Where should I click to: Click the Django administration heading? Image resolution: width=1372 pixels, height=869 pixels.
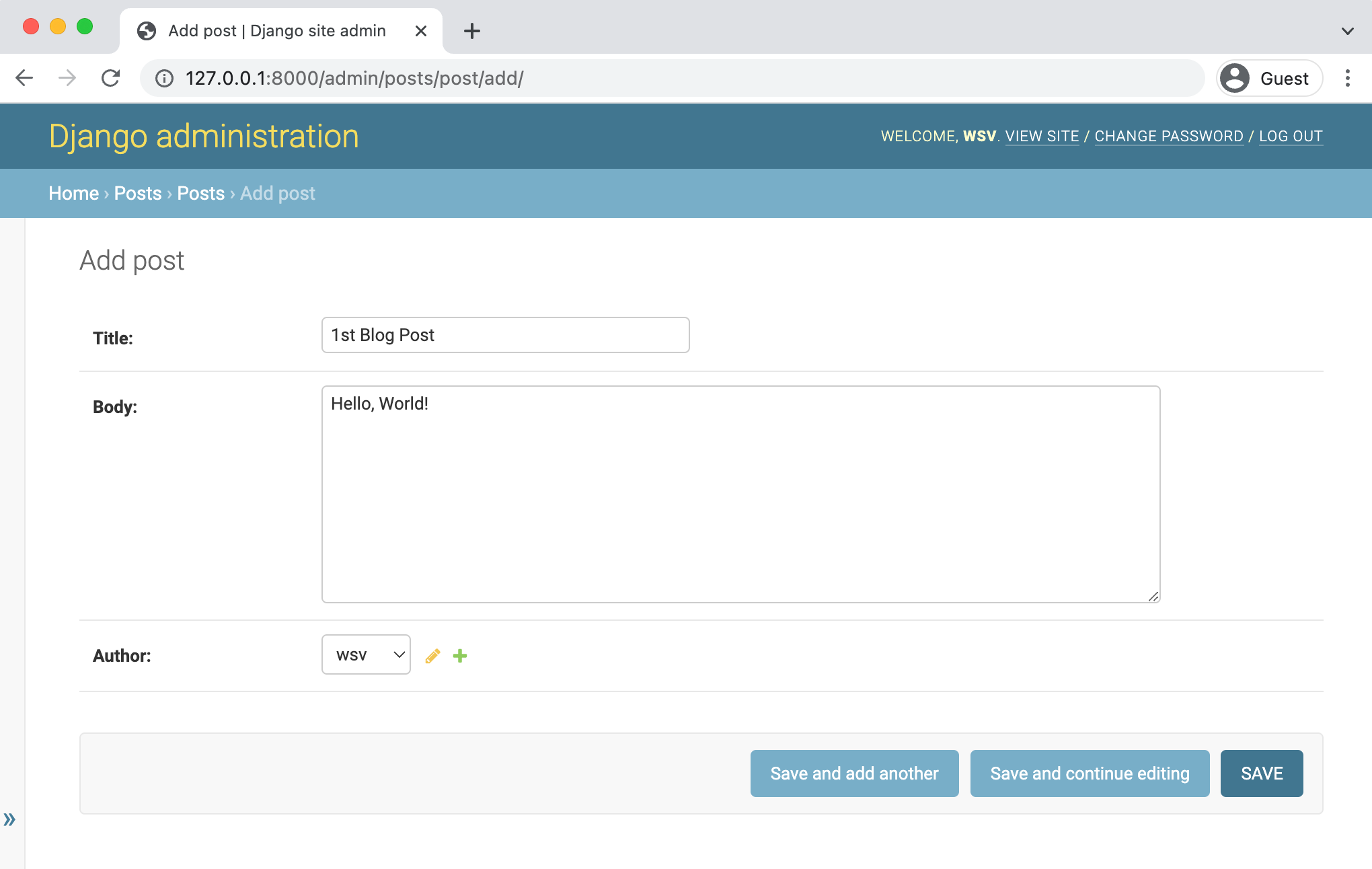(204, 136)
